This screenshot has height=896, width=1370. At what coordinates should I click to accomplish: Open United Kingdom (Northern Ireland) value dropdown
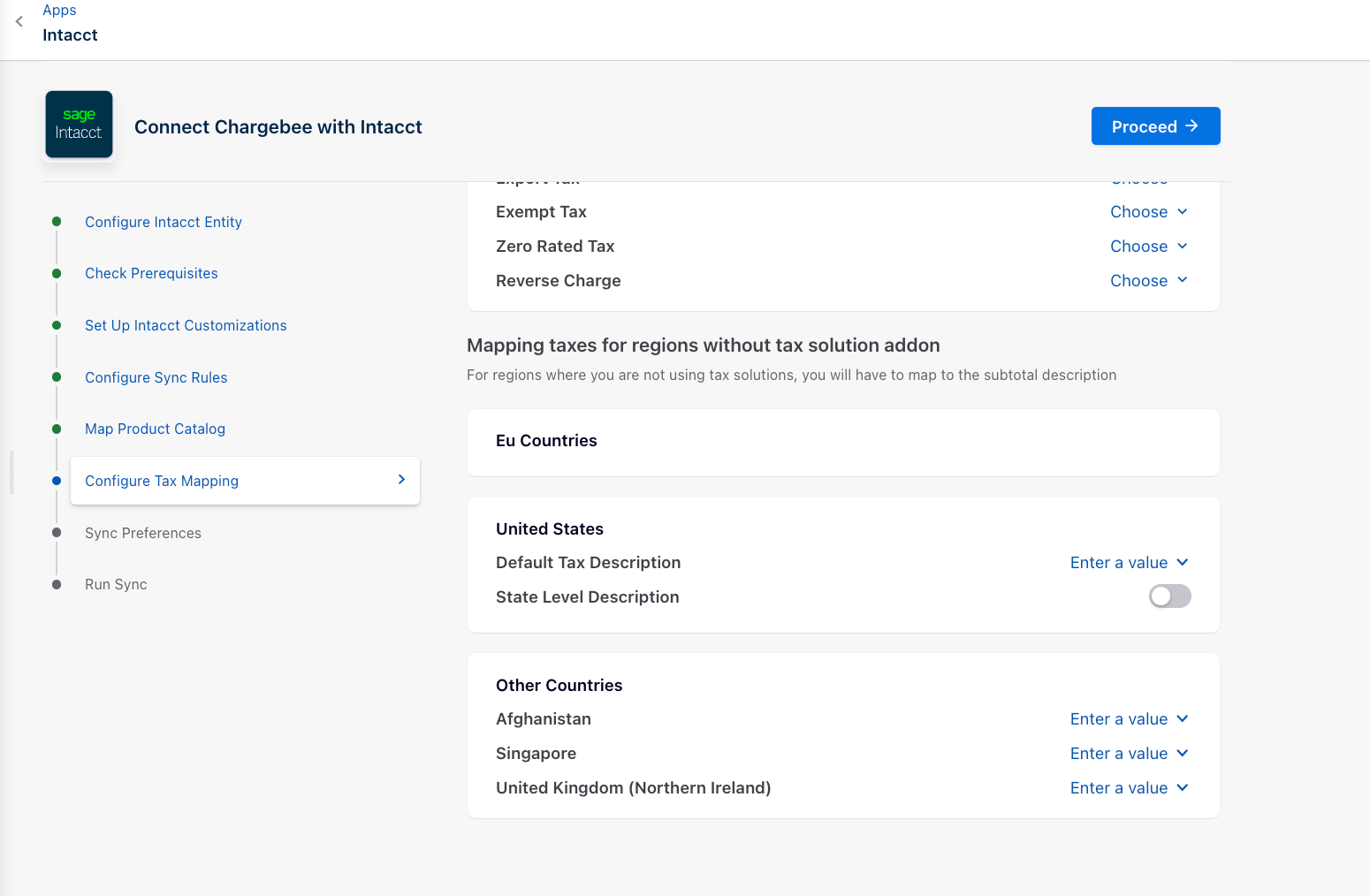[x=1129, y=788]
